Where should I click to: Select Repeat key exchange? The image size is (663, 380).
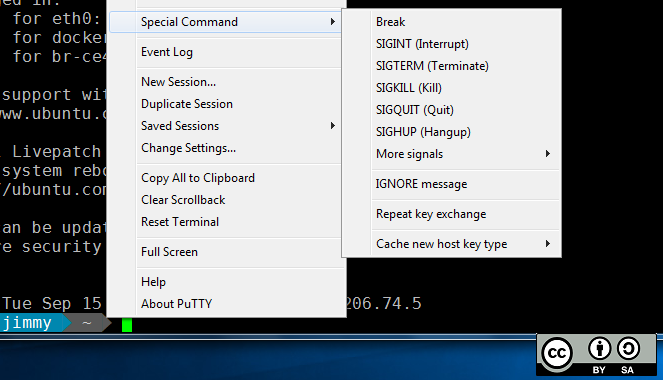click(x=452, y=214)
